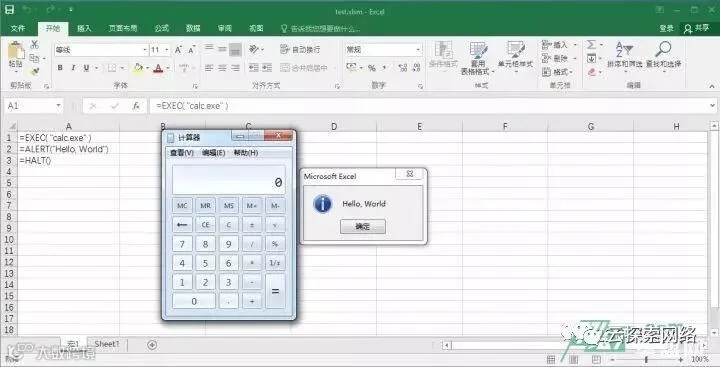Select cell A2 with =ALERT formula
Screen dimensions: 720x367
(x=68, y=149)
